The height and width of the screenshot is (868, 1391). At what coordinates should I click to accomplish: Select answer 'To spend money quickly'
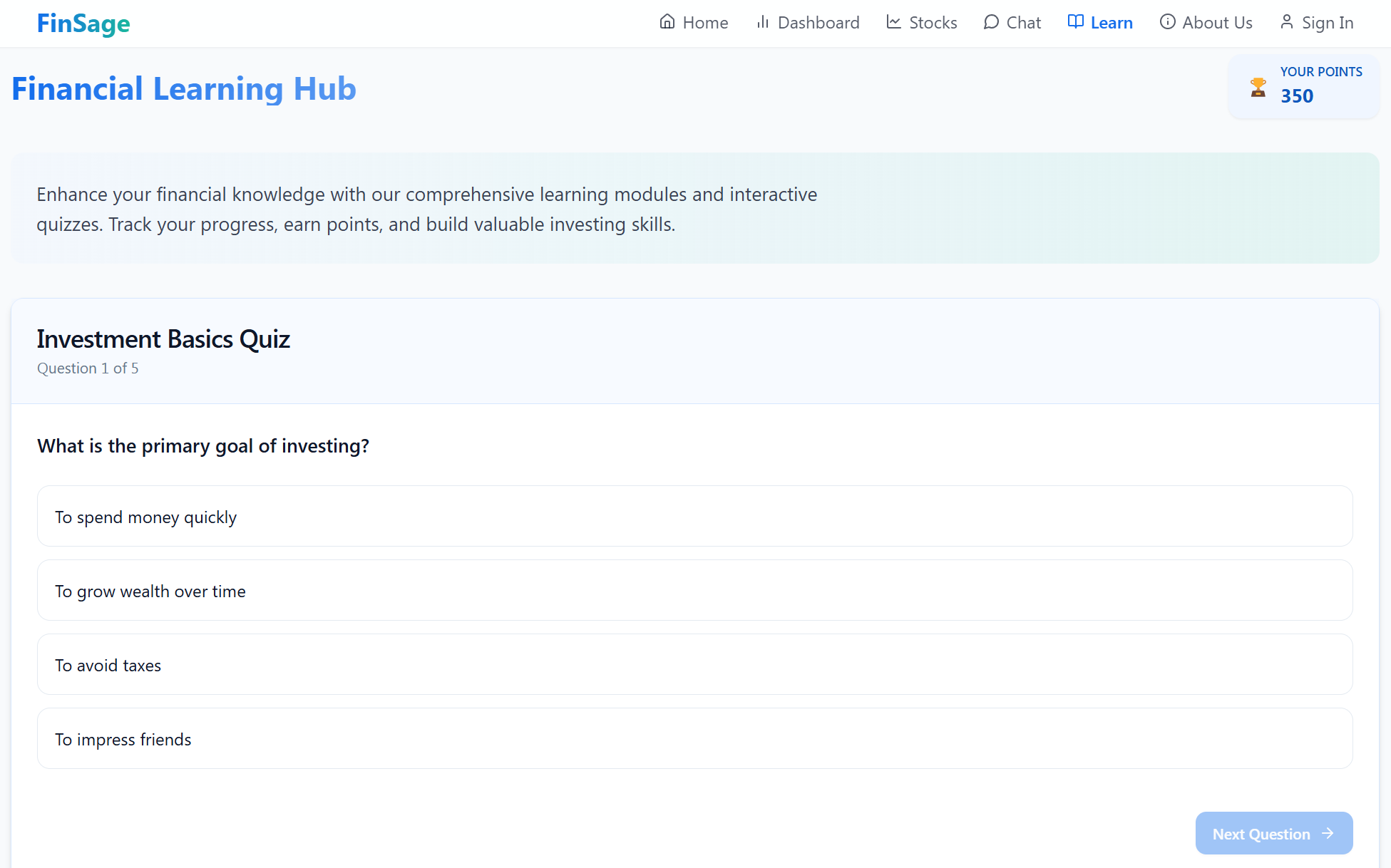click(694, 517)
